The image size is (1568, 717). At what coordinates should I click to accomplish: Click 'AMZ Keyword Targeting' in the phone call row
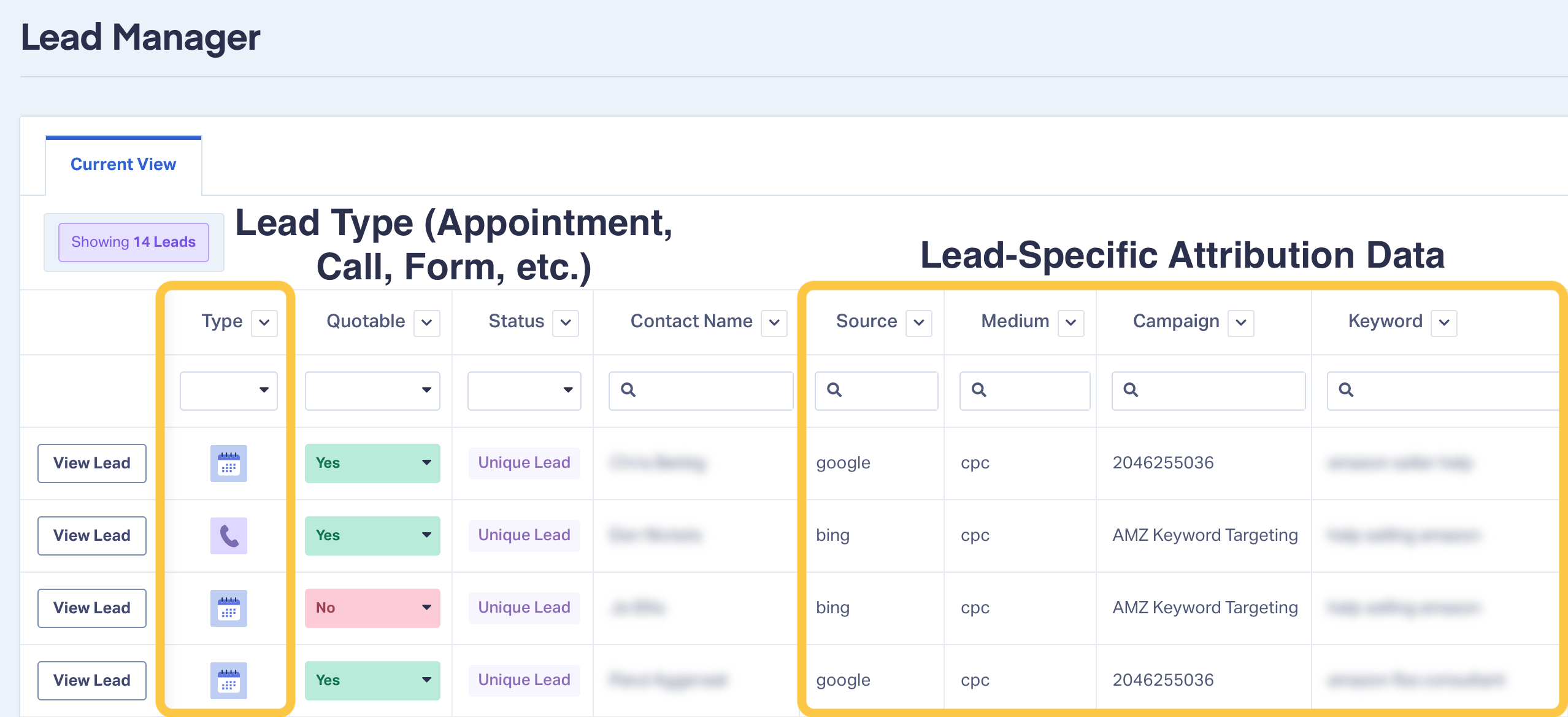[x=1205, y=535]
